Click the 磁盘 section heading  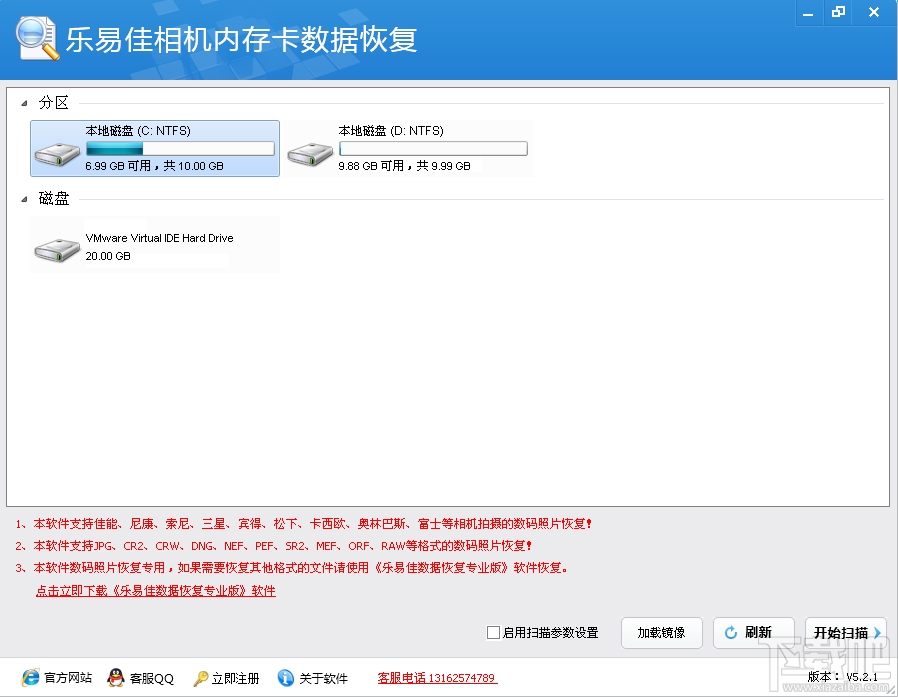(x=53, y=199)
